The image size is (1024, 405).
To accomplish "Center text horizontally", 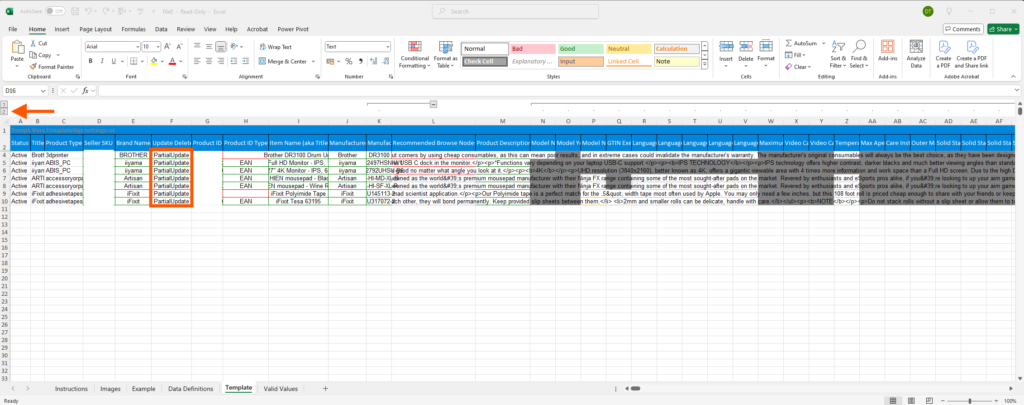I will tap(209, 61).
